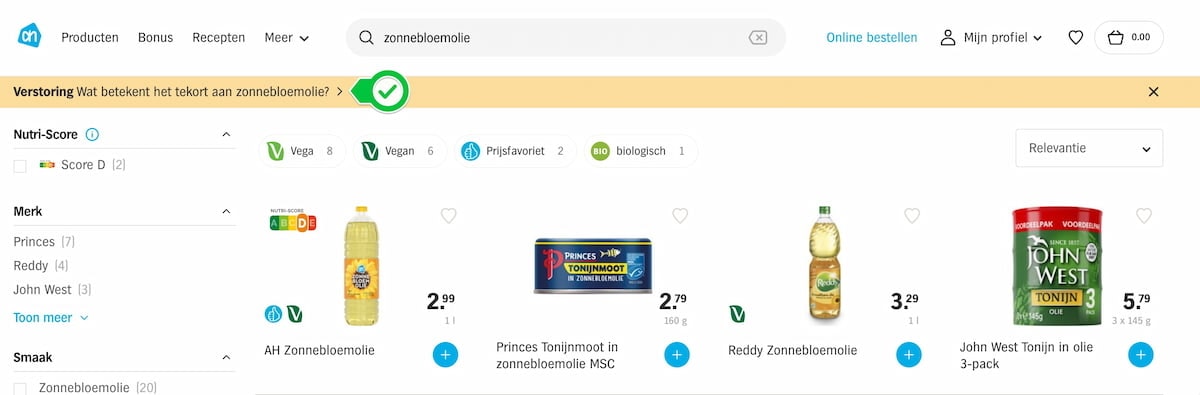
Task: Click Nutri-Score info icon
Action: (92, 134)
